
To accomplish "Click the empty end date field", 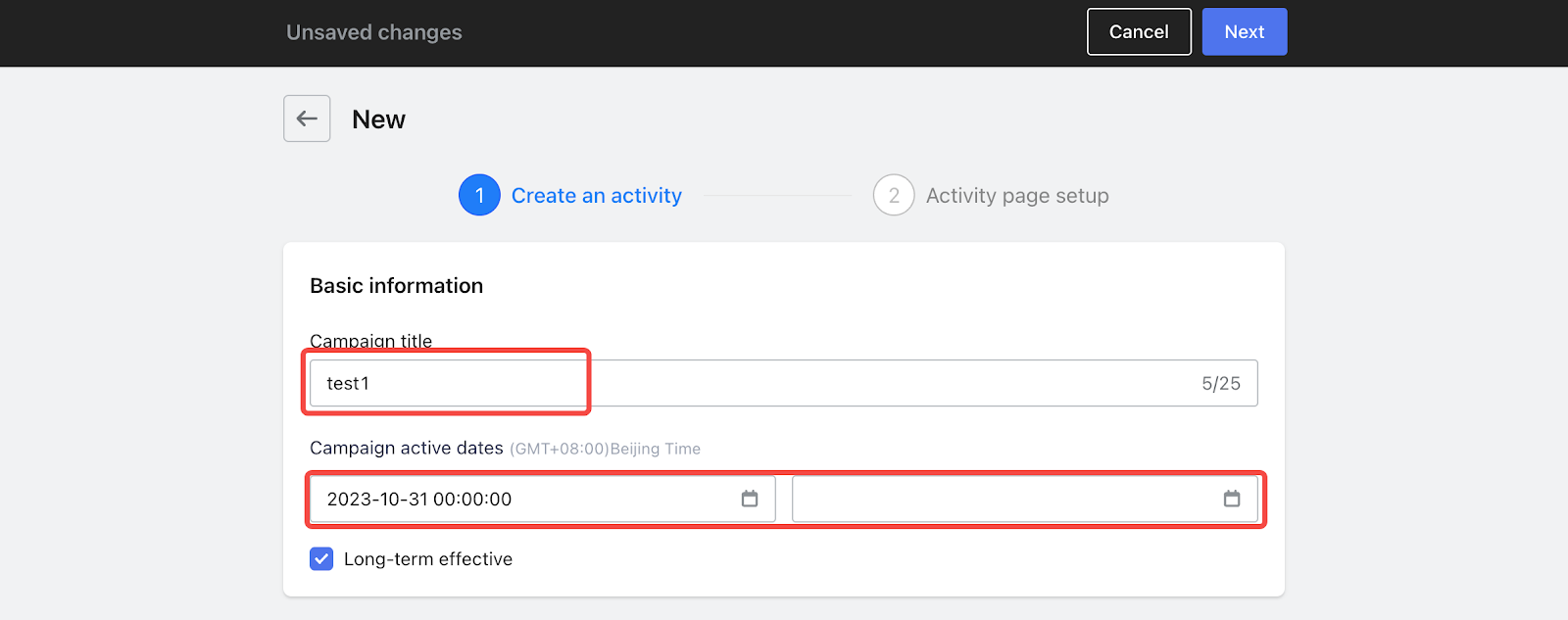I will coord(1025,499).
